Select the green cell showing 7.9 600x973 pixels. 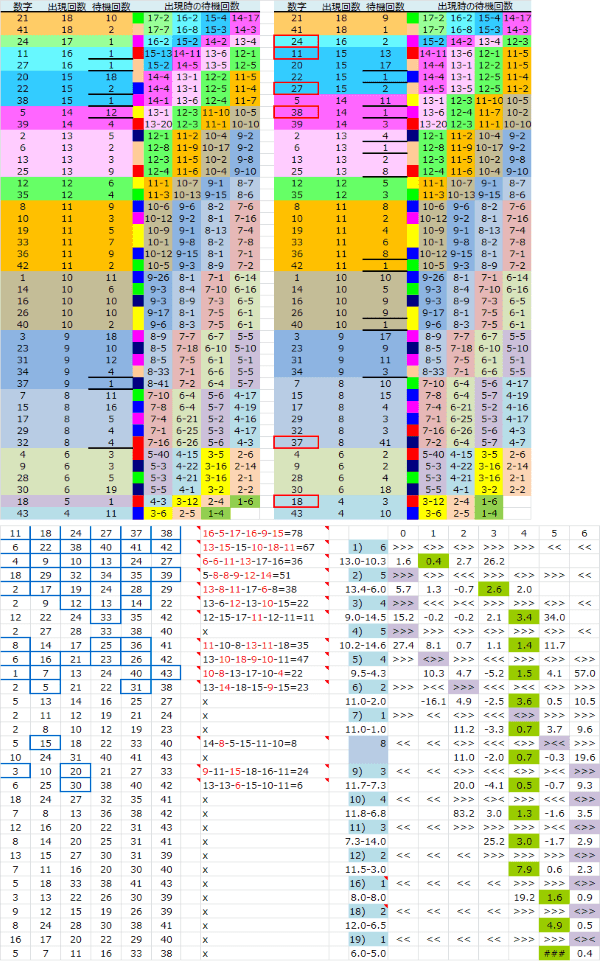(524, 869)
